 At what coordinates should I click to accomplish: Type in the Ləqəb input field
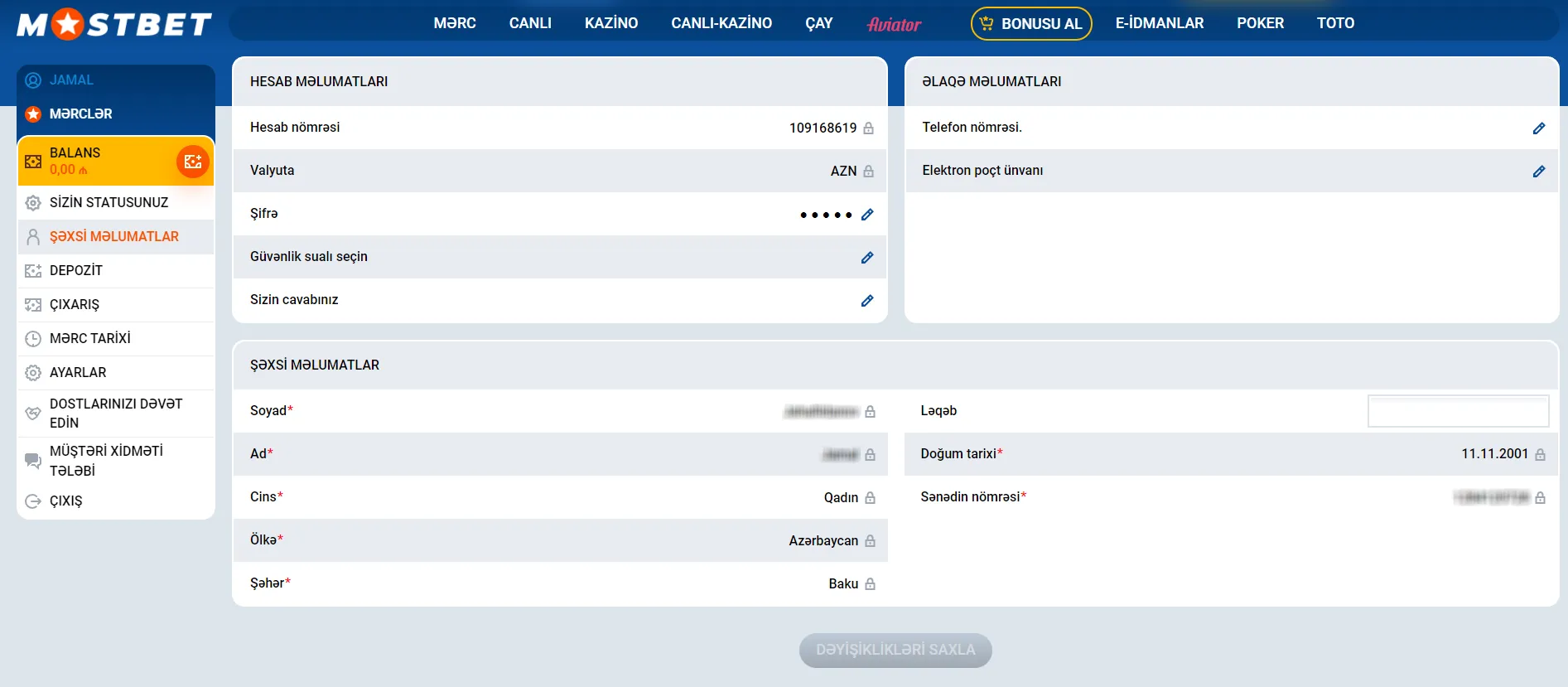coord(1458,411)
